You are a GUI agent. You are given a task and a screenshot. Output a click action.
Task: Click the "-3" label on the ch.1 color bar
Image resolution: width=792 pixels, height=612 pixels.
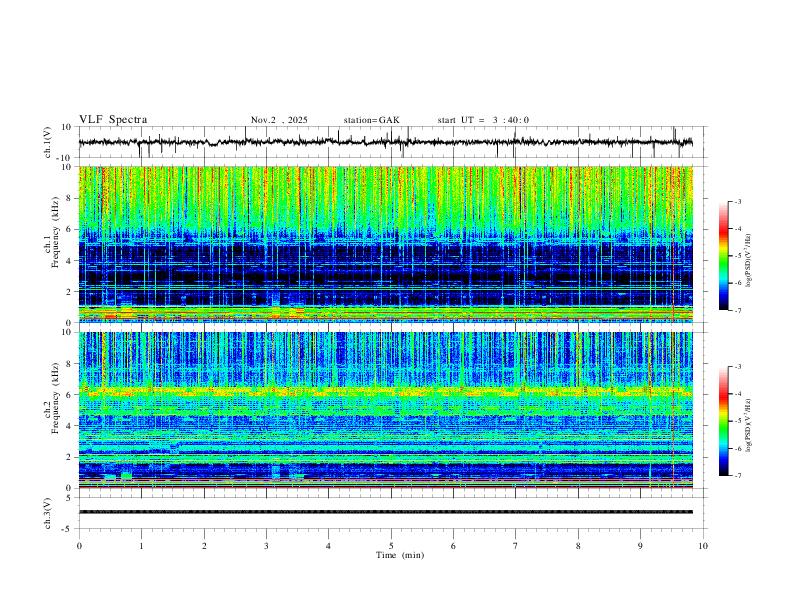[x=737, y=201]
